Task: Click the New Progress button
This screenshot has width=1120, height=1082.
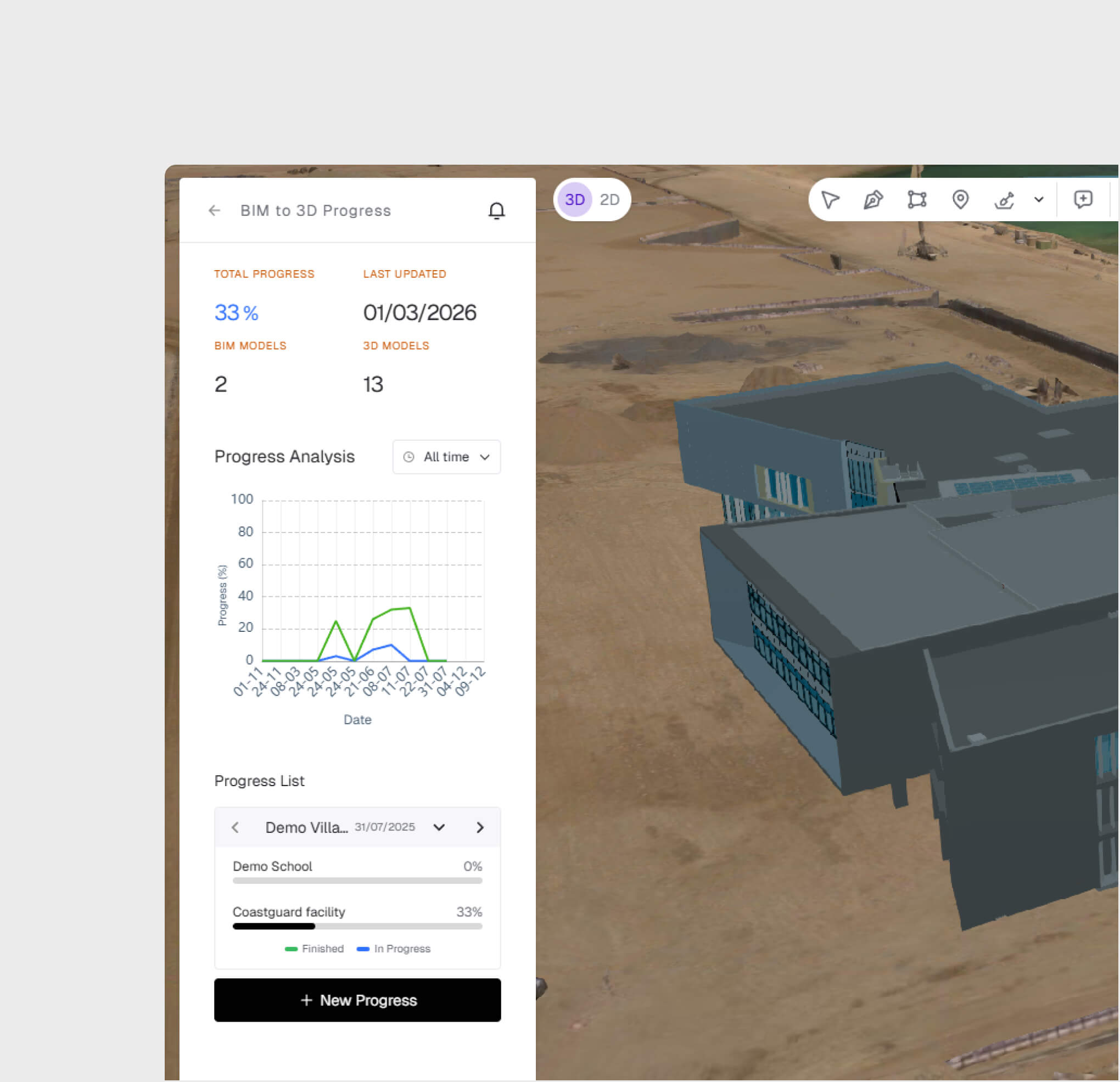Action: click(x=357, y=1000)
